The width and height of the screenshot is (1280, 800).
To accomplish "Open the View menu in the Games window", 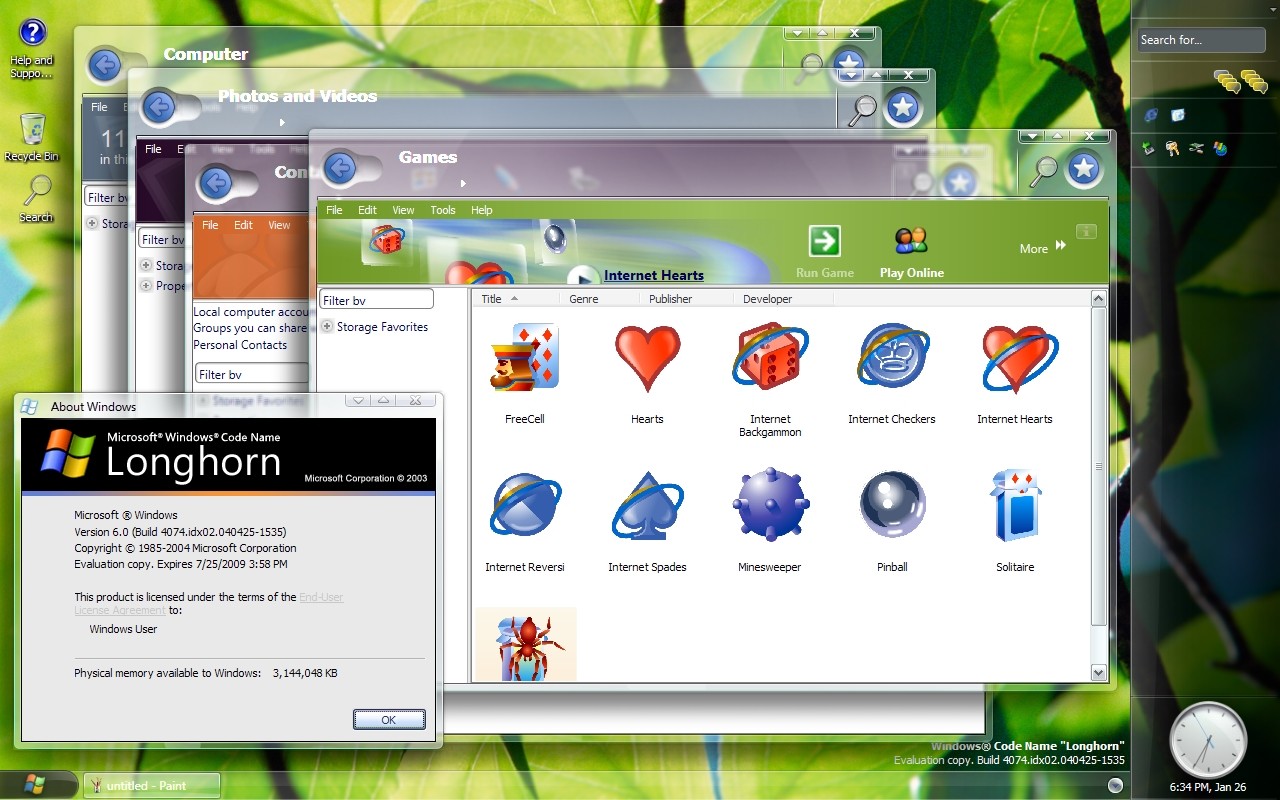I will tap(402, 210).
